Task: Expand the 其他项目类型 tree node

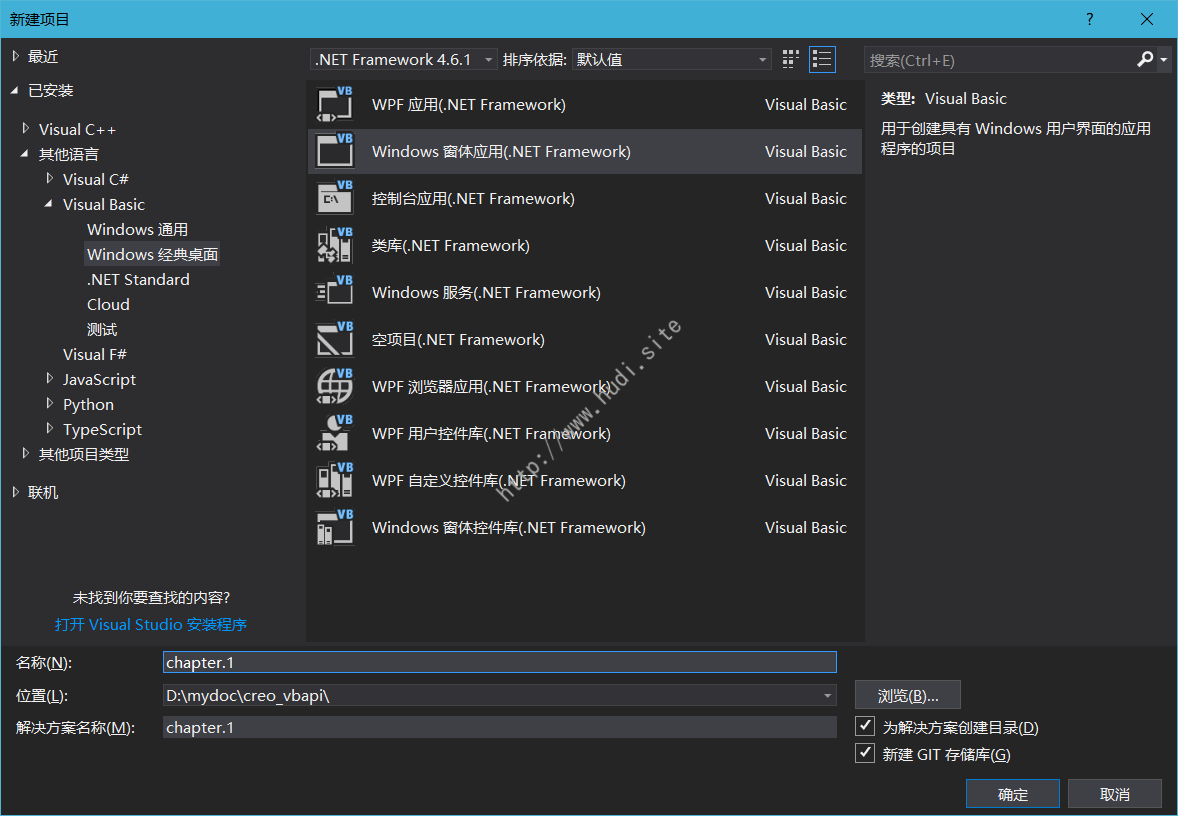Action: coord(26,454)
